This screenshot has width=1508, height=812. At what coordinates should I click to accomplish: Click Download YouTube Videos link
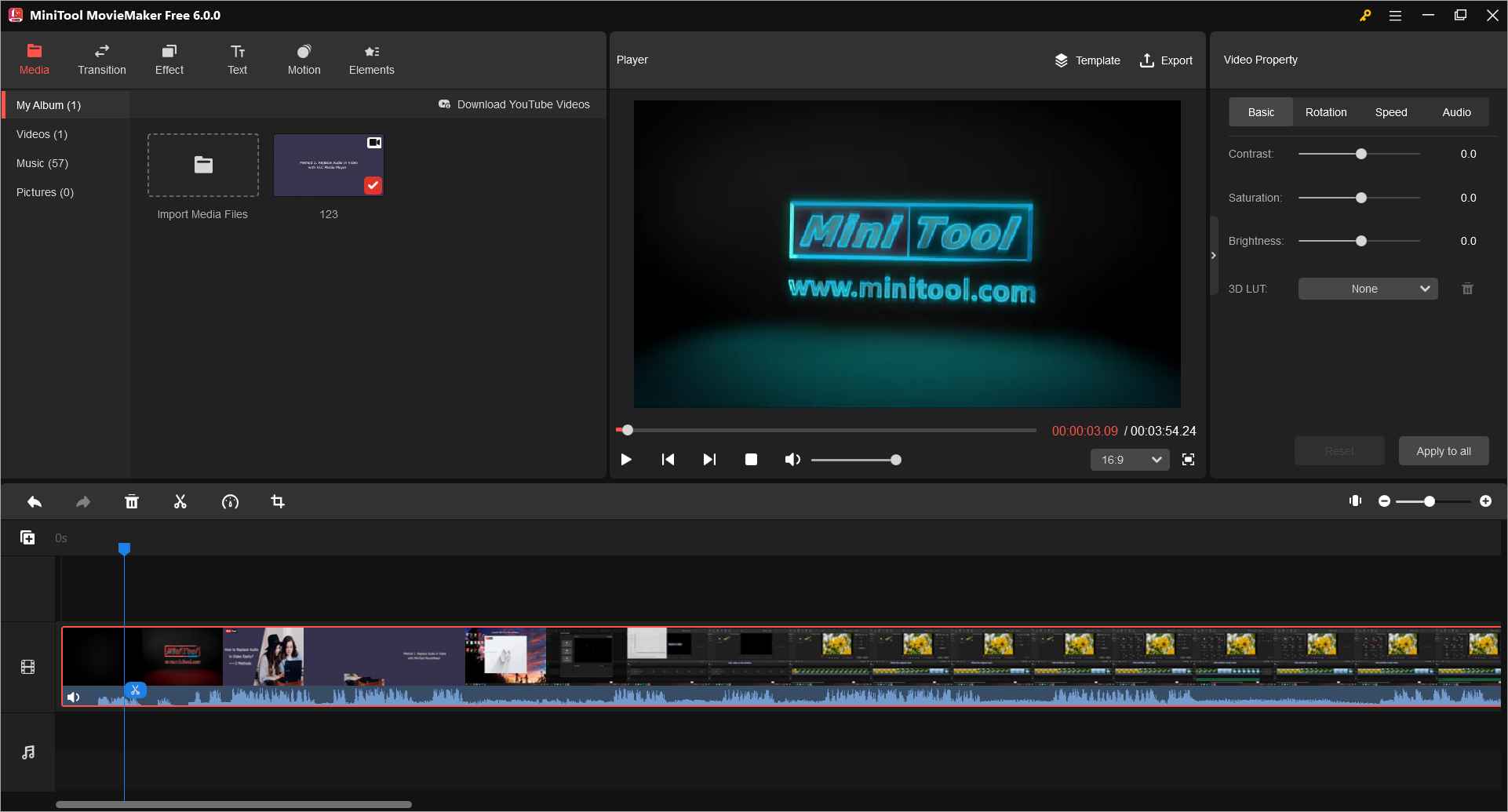(x=514, y=104)
